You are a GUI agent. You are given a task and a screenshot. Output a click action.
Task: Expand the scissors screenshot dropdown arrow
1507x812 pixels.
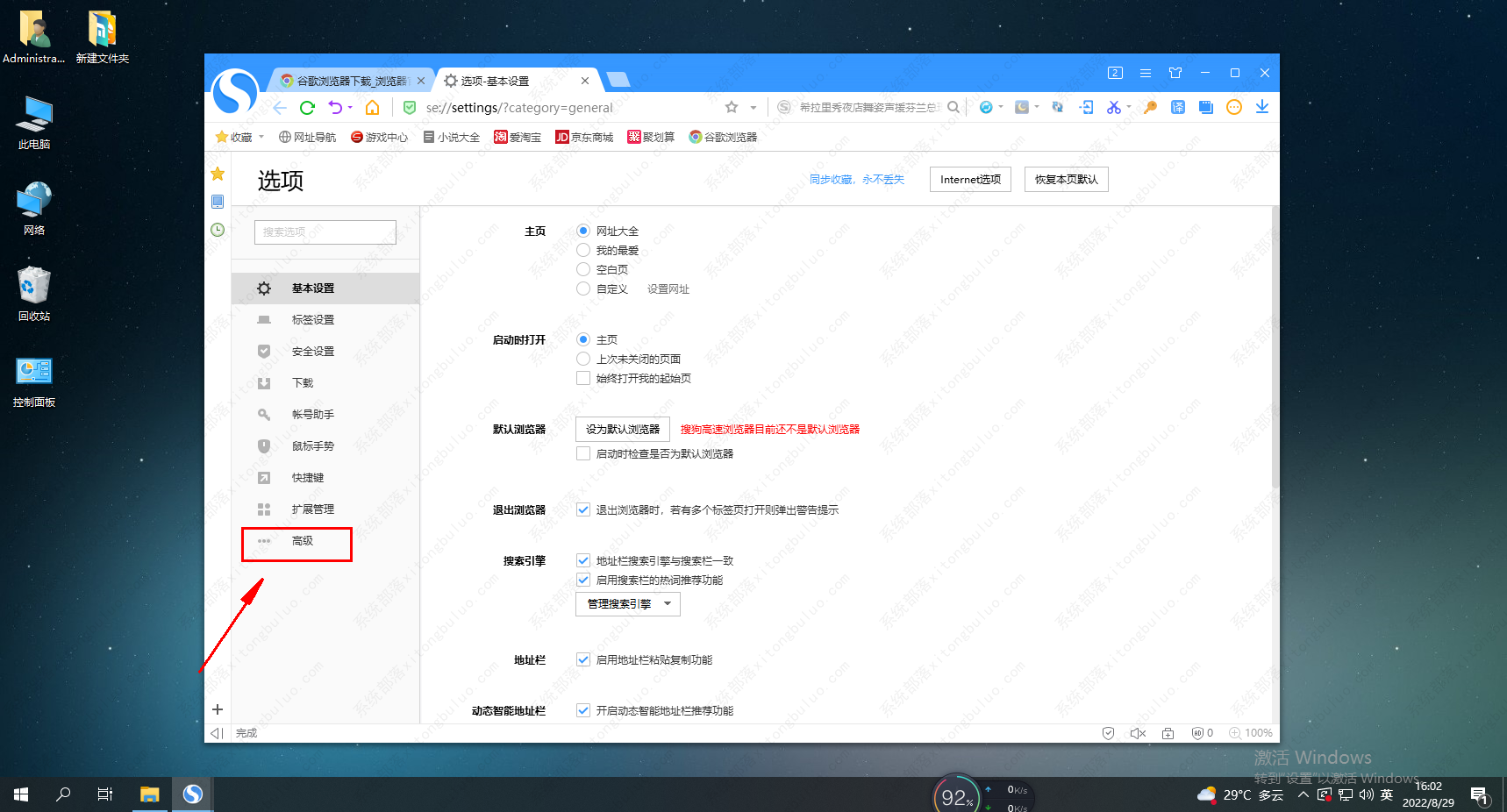1129,107
